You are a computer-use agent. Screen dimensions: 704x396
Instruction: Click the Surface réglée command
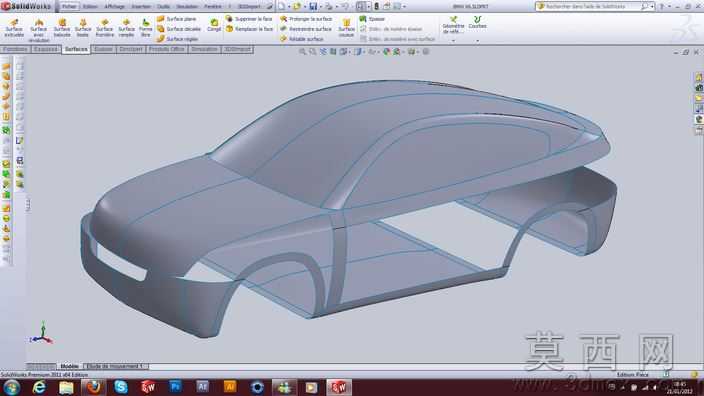click(177, 39)
